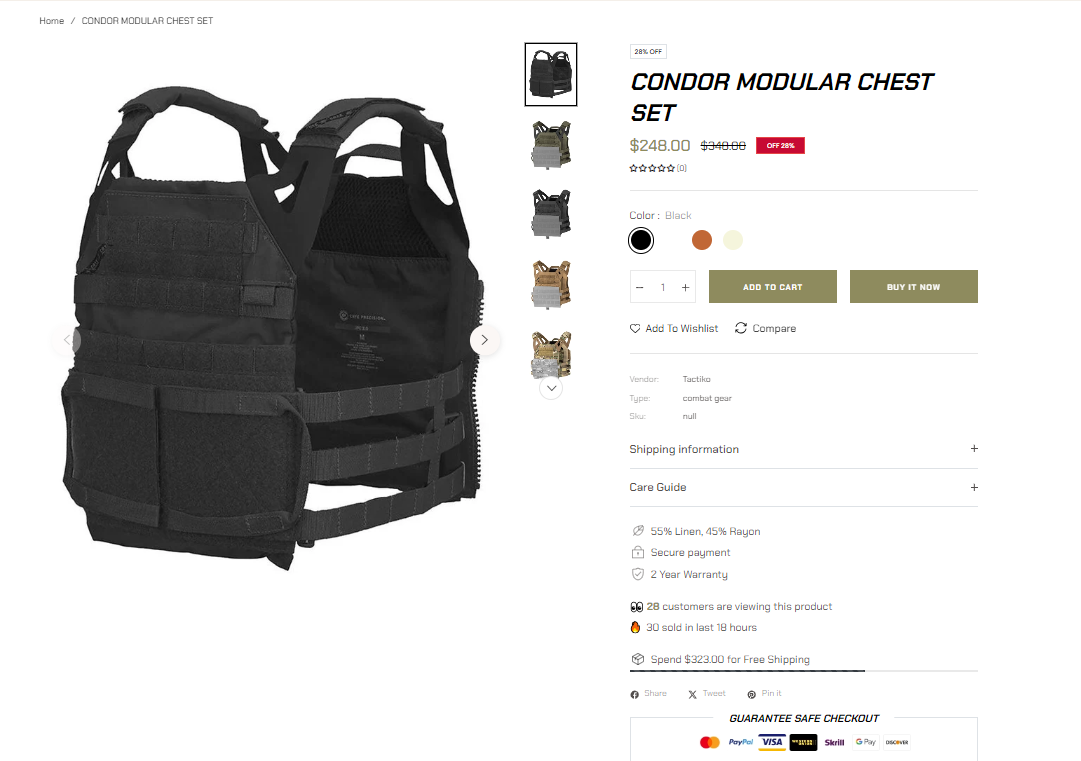
Task: Click the heart icon for Add To Wishlist
Action: (x=635, y=328)
